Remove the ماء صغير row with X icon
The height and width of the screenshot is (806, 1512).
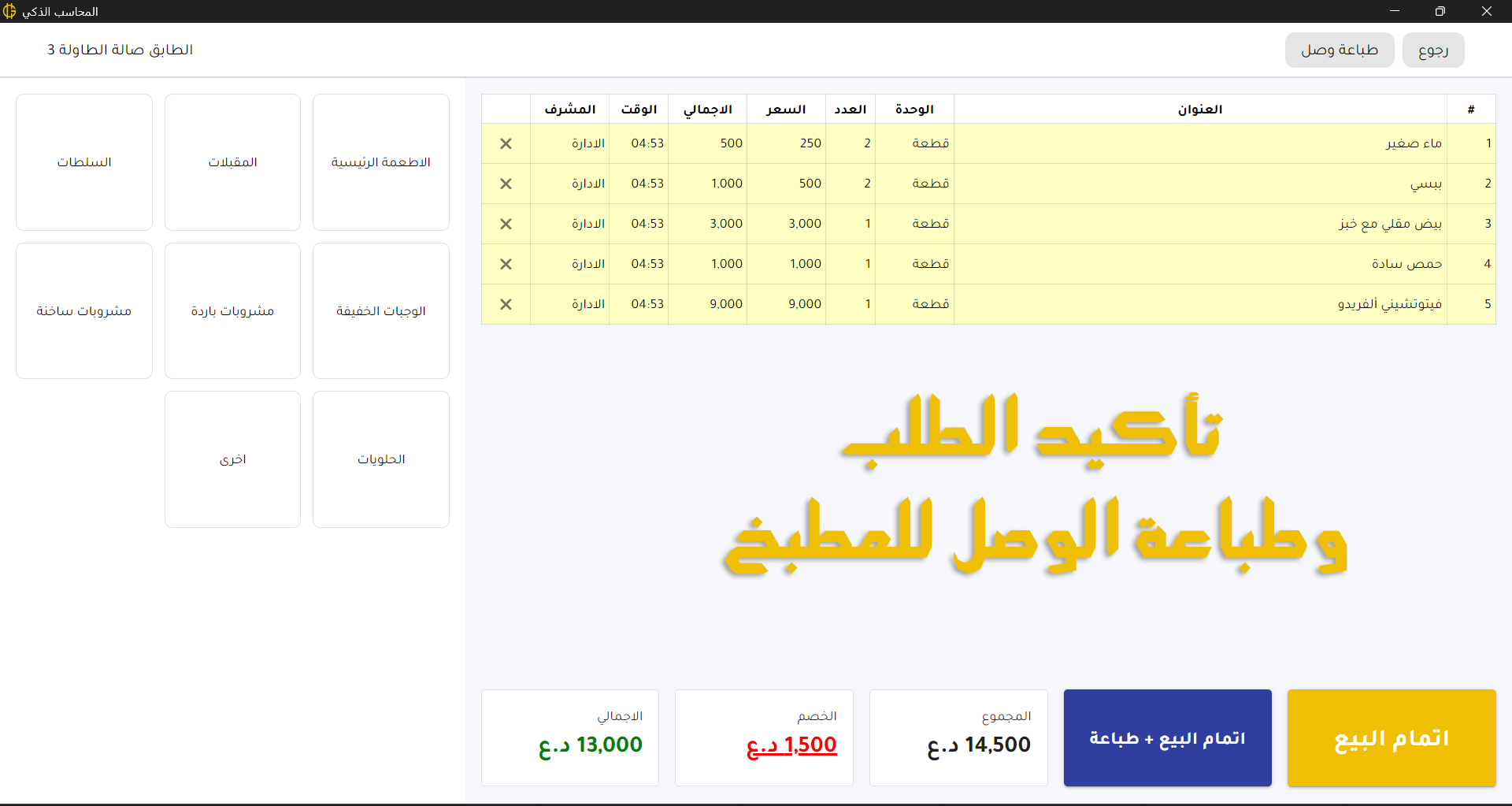click(x=506, y=143)
